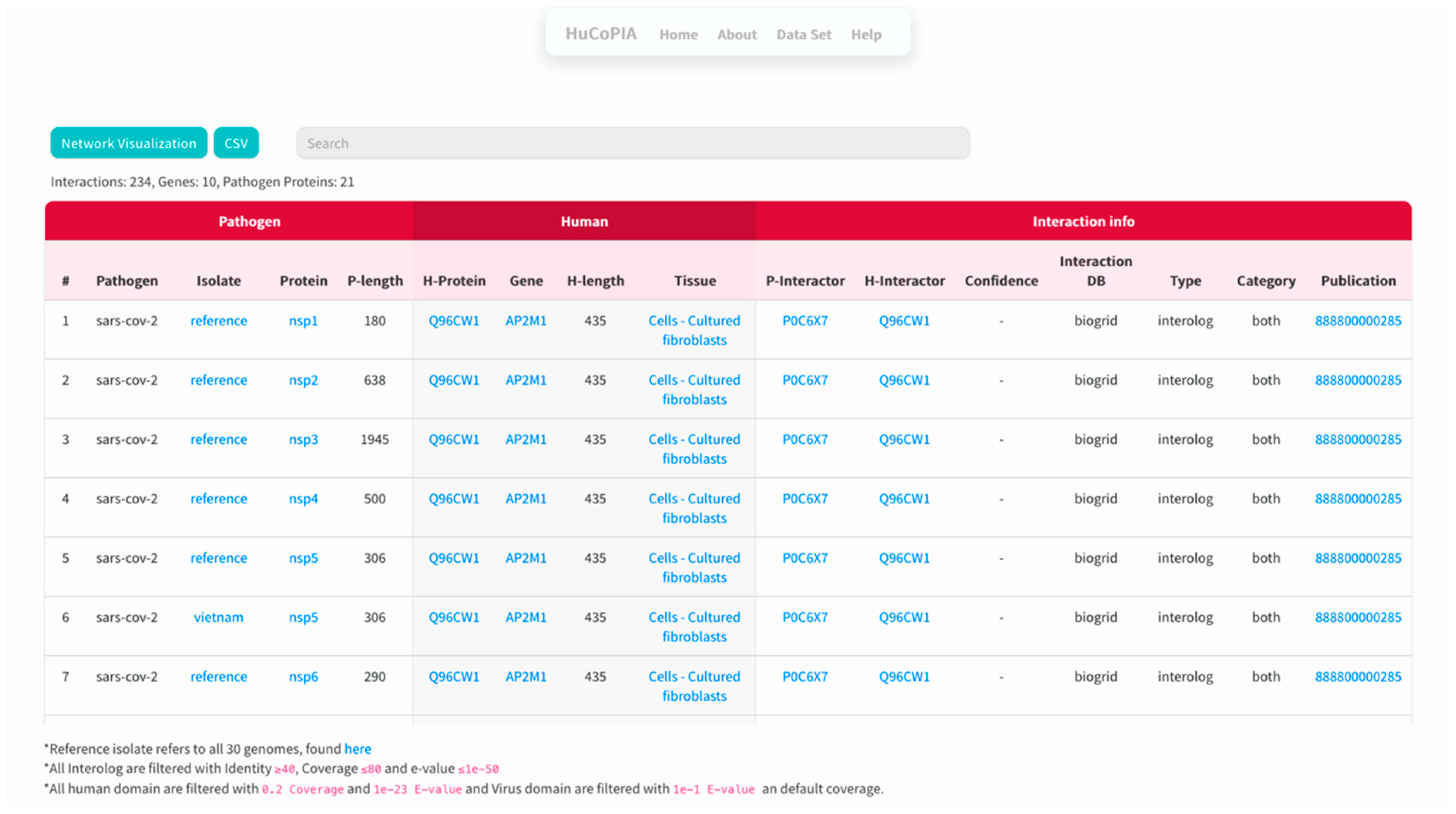Open the Help page

(866, 35)
